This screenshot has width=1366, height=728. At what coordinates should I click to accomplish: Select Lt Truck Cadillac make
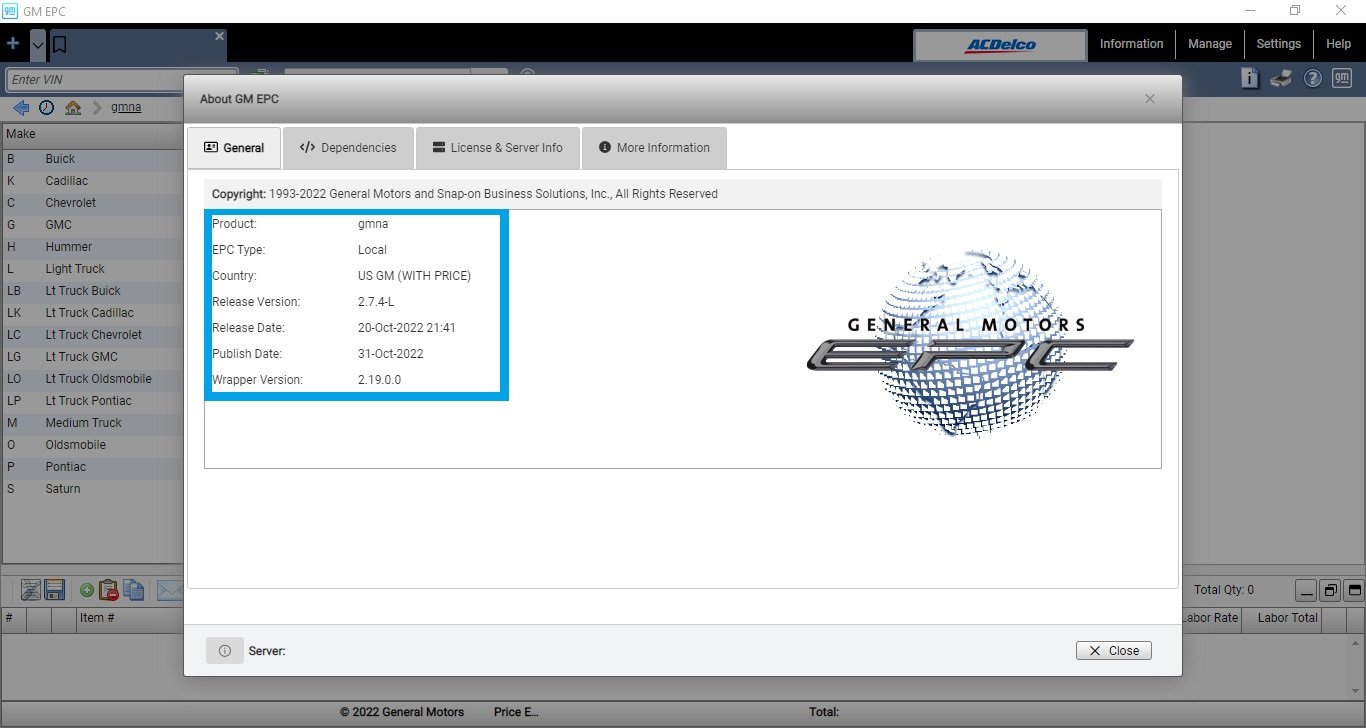(93, 313)
